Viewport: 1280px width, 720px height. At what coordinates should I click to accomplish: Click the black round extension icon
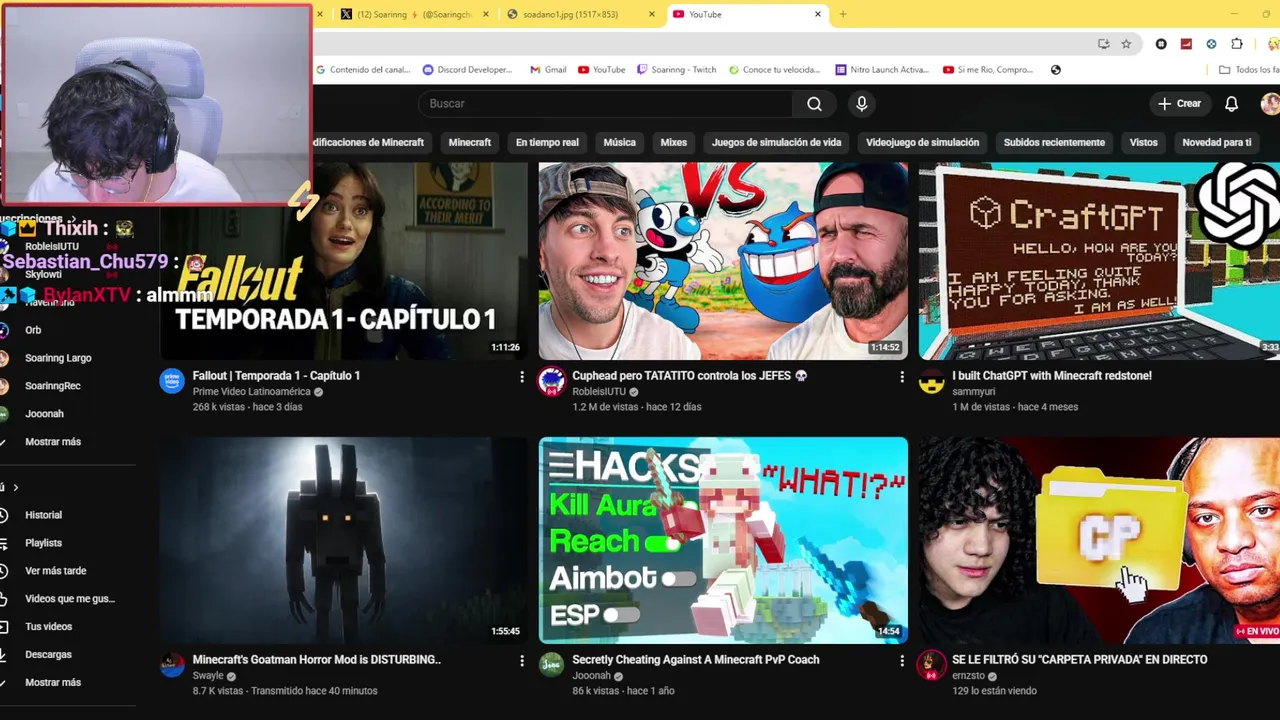tap(1161, 44)
